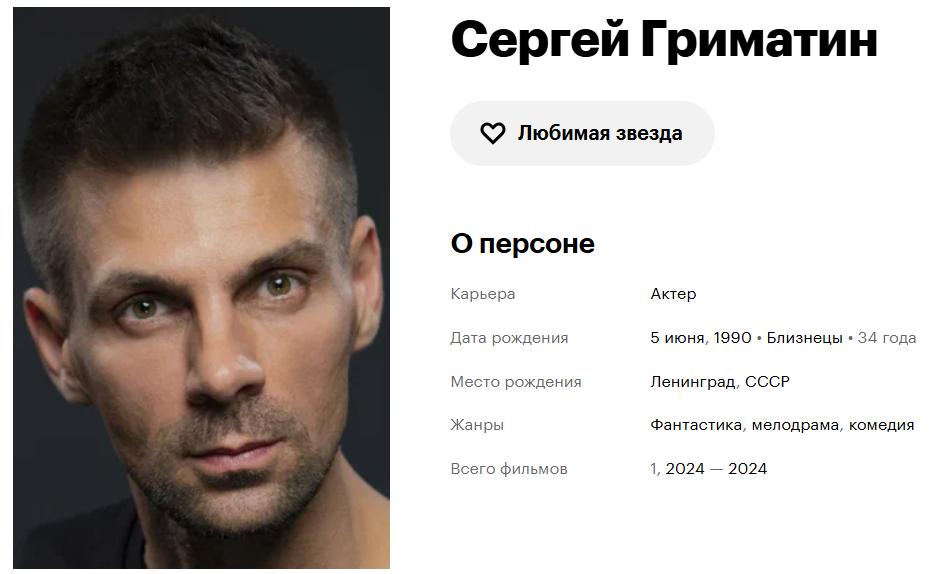
Task: Select the мелодрама genre link
Action: (x=795, y=425)
